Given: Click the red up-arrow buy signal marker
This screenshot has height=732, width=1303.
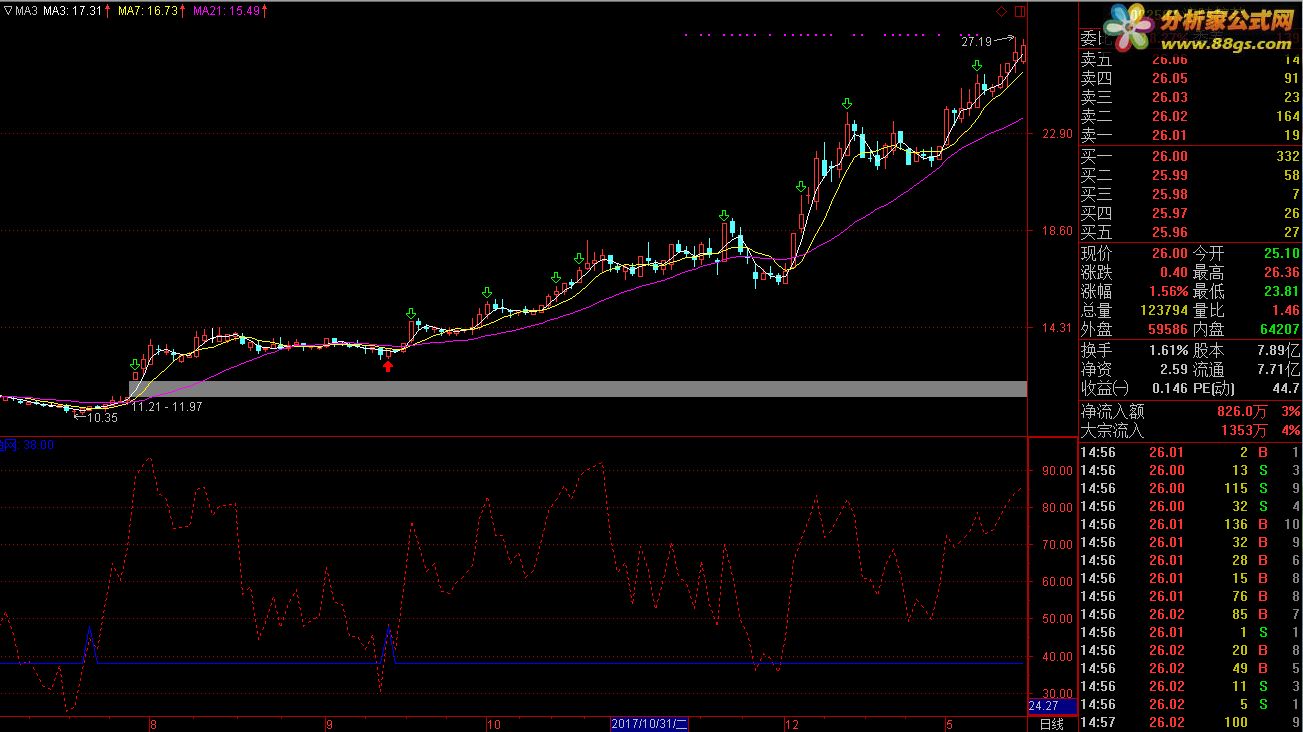Looking at the screenshot, I should click(x=388, y=366).
